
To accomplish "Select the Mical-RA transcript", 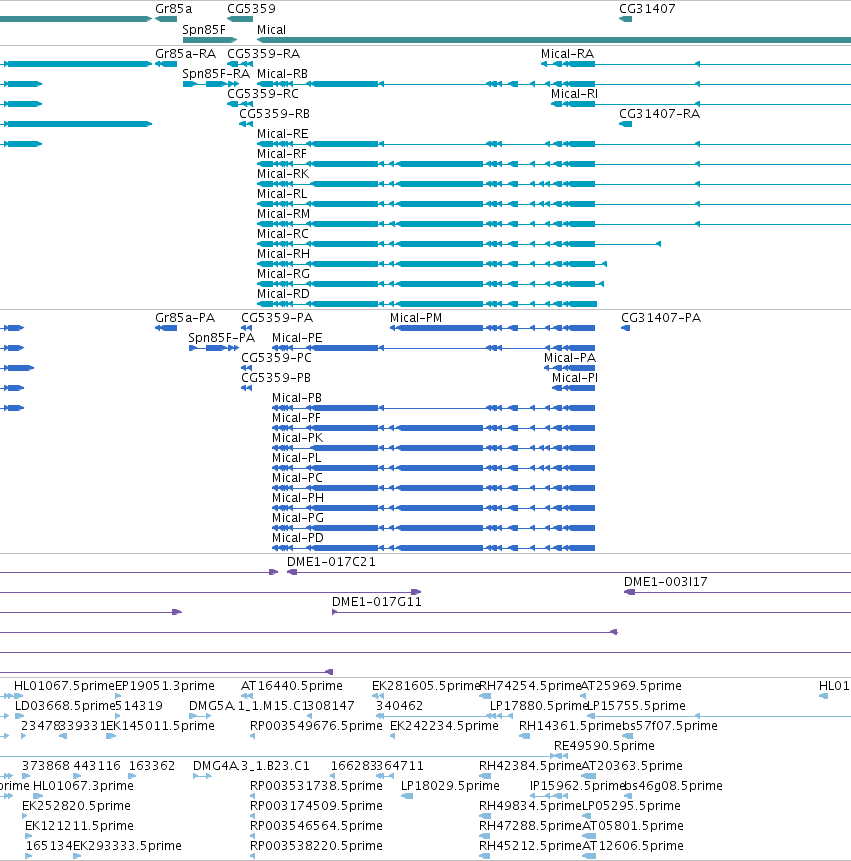I will tap(696, 64).
